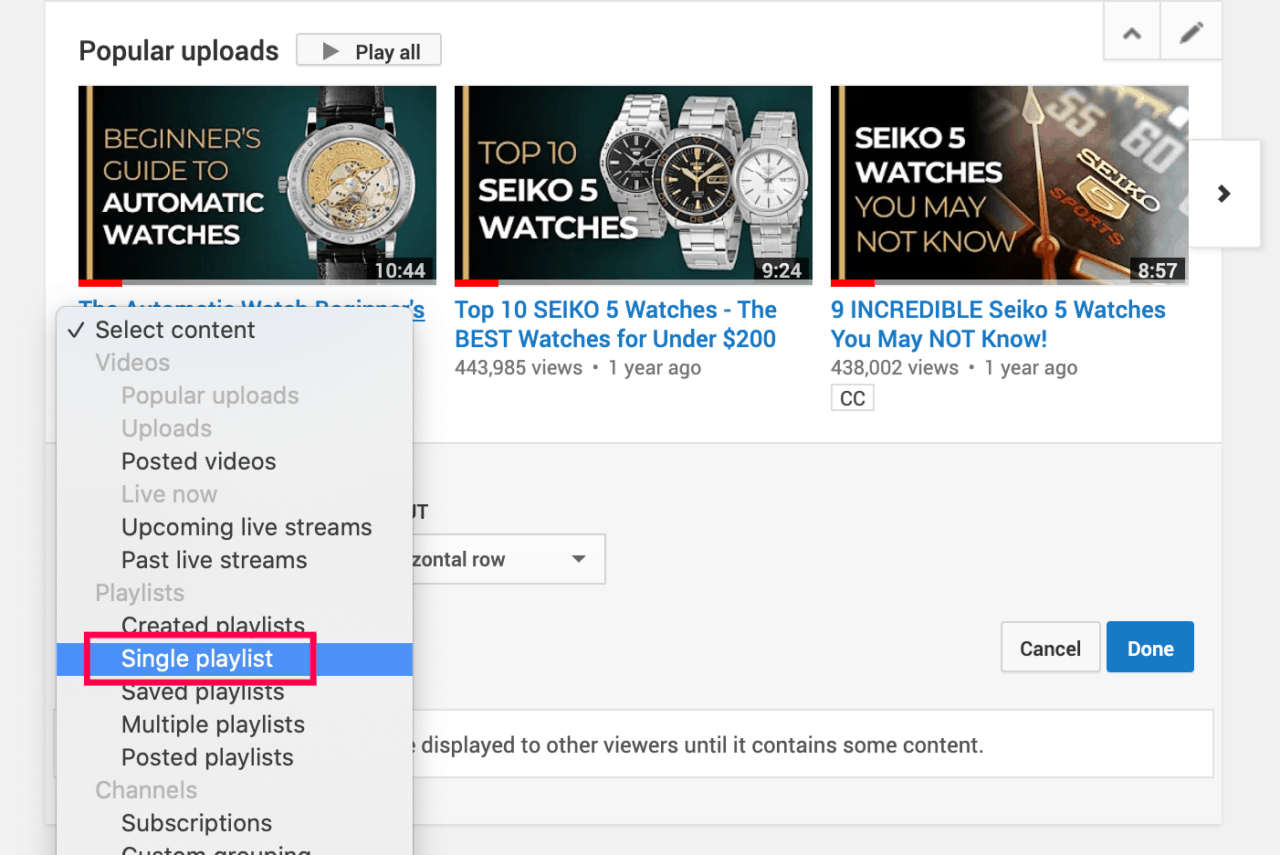The image size is (1280, 855).
Task: Expand the Horizontal row layout dropdown
Action: (x=508, y=559)
